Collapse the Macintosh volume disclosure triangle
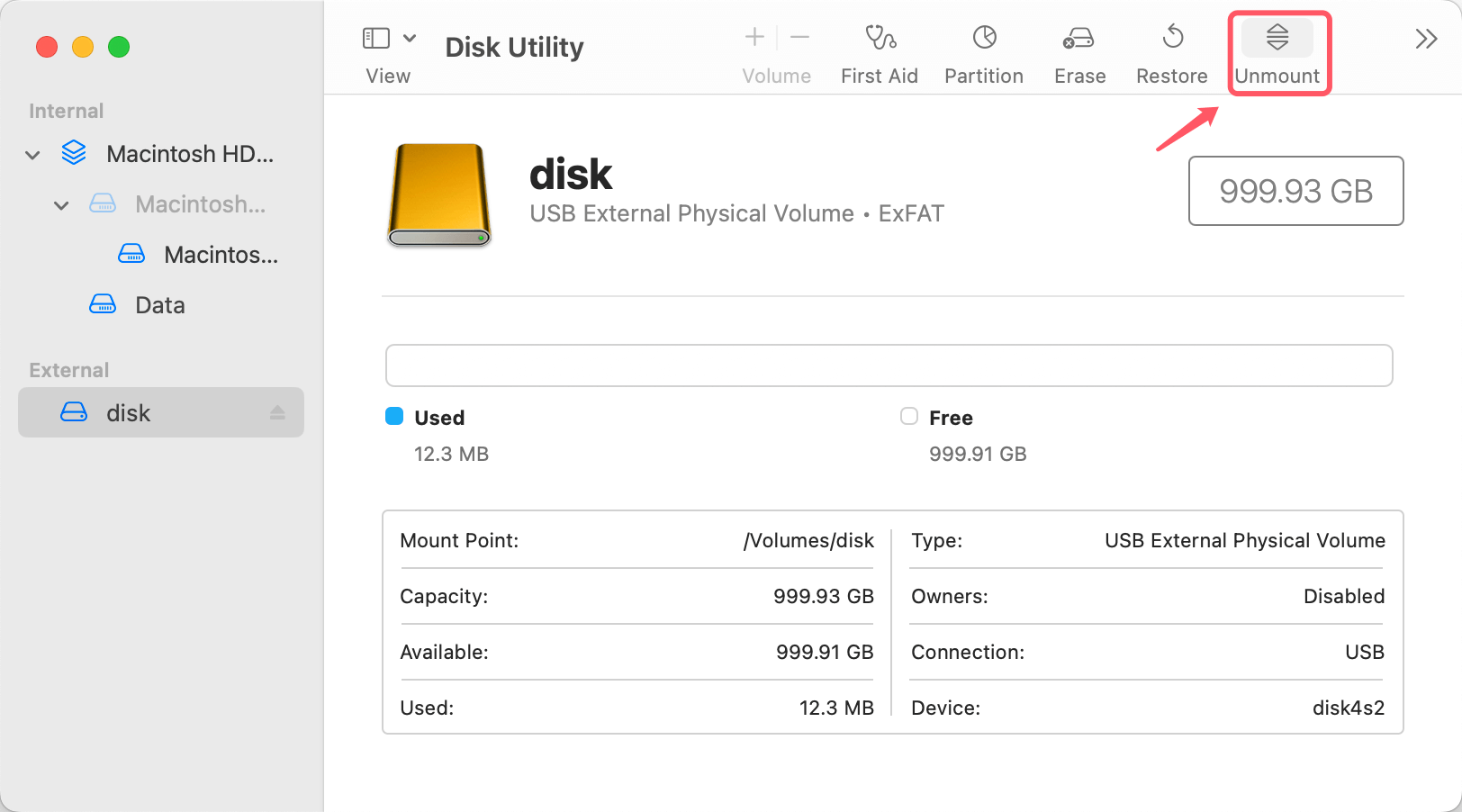The height and width of the screenshot is (812, 1462). point(61,205)
